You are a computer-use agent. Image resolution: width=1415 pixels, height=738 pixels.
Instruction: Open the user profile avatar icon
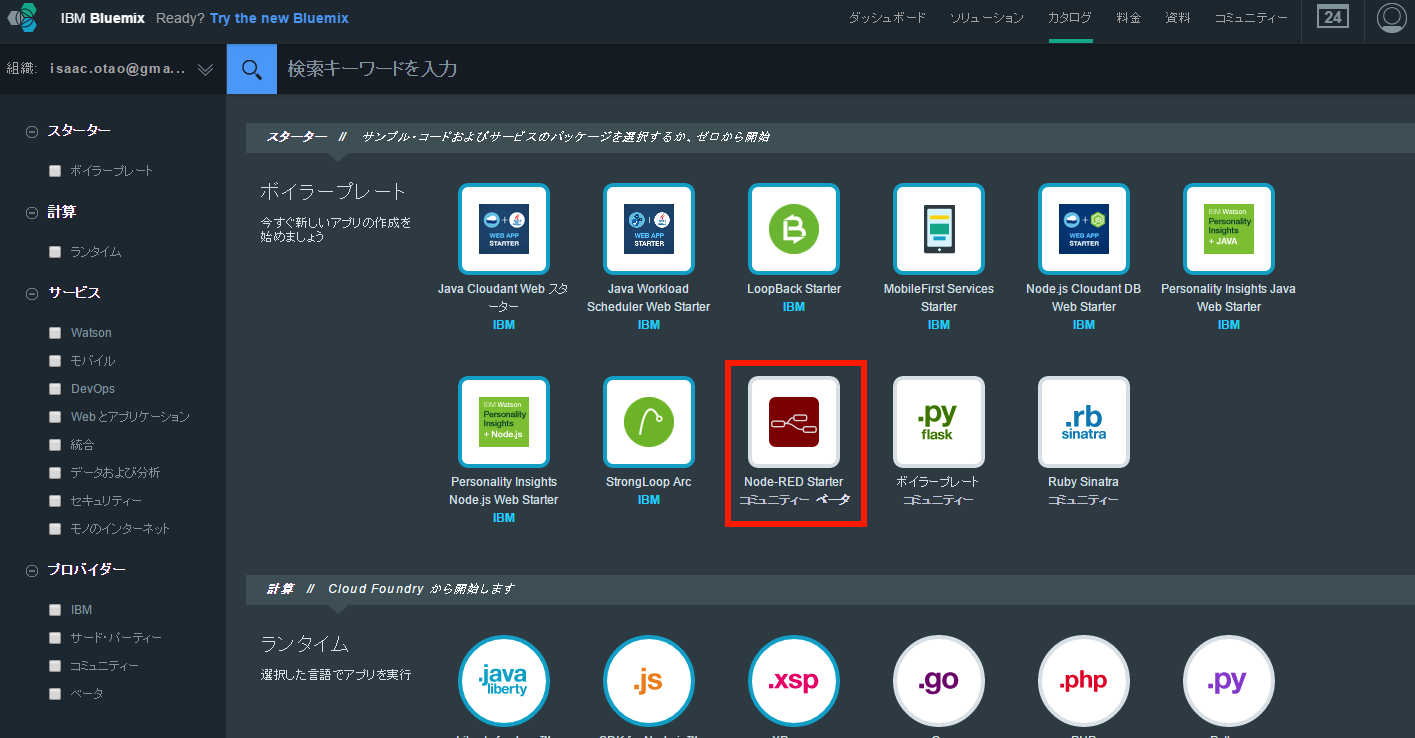[1391, 18]
